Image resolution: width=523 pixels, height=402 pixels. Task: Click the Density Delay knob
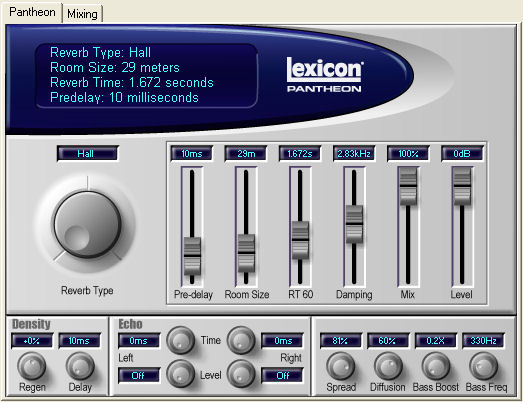tap(80, 366)
